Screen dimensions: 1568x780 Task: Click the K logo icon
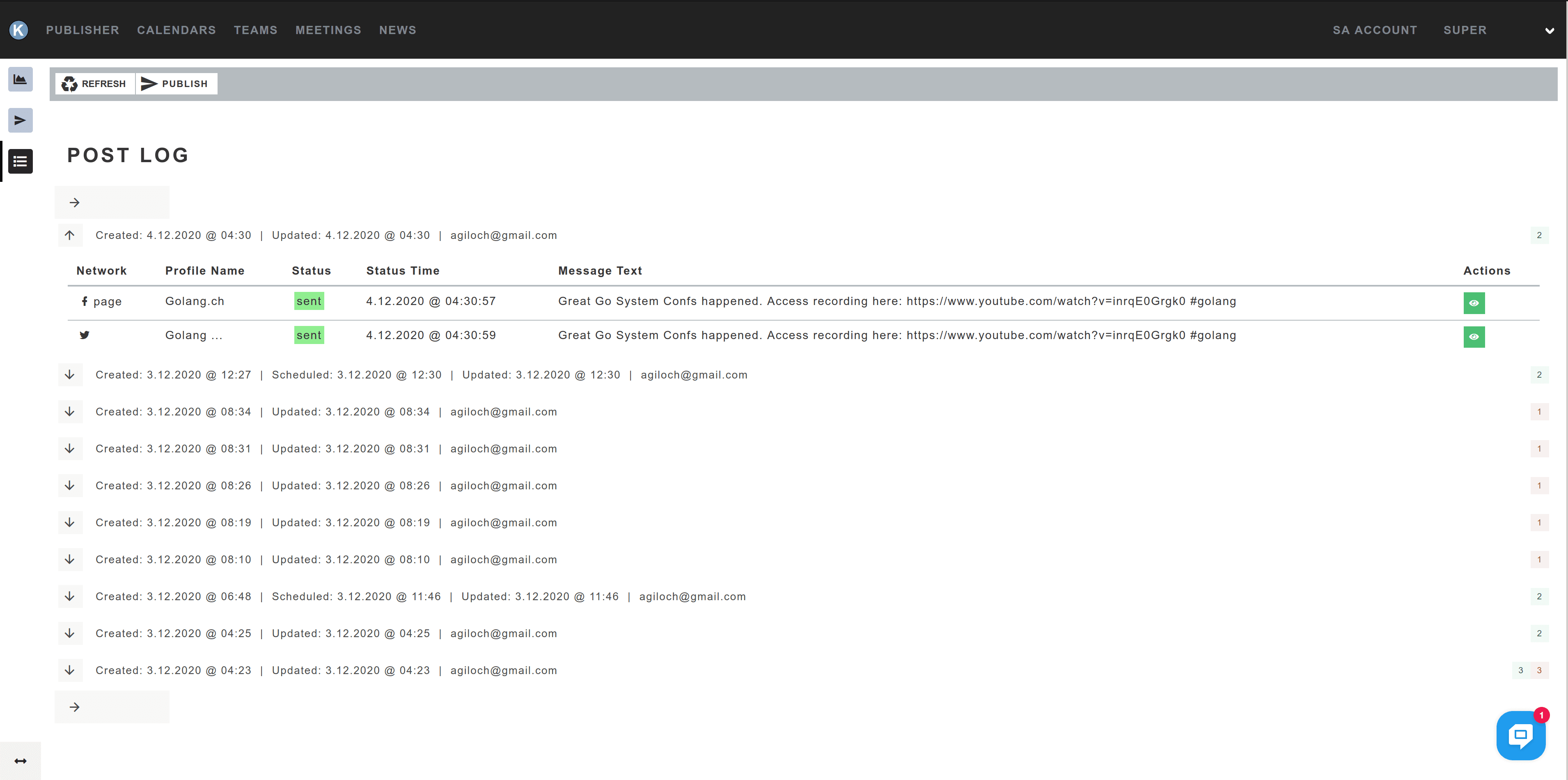[19, 30]
